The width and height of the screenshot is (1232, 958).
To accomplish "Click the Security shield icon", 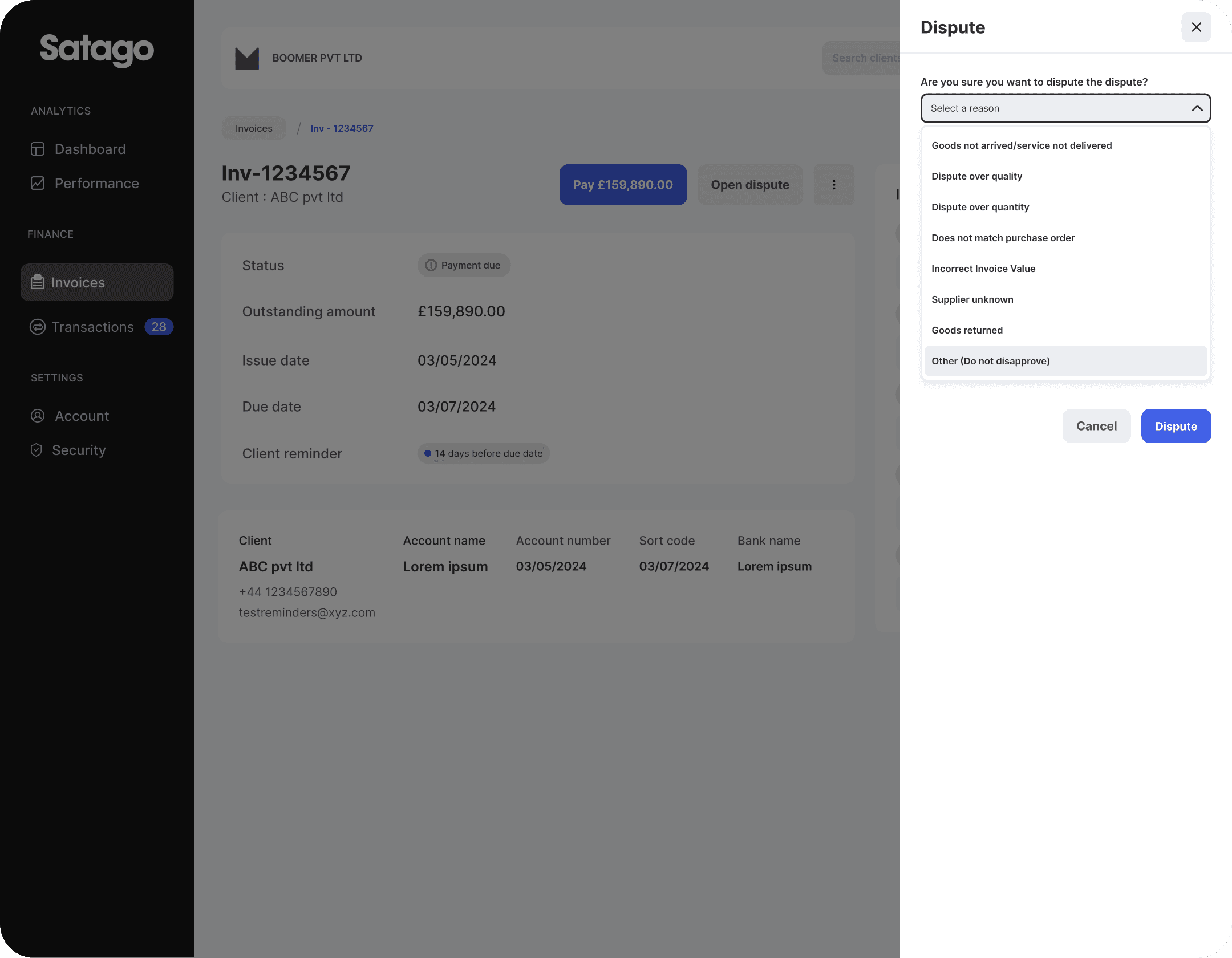I will (x=37, y=450).
